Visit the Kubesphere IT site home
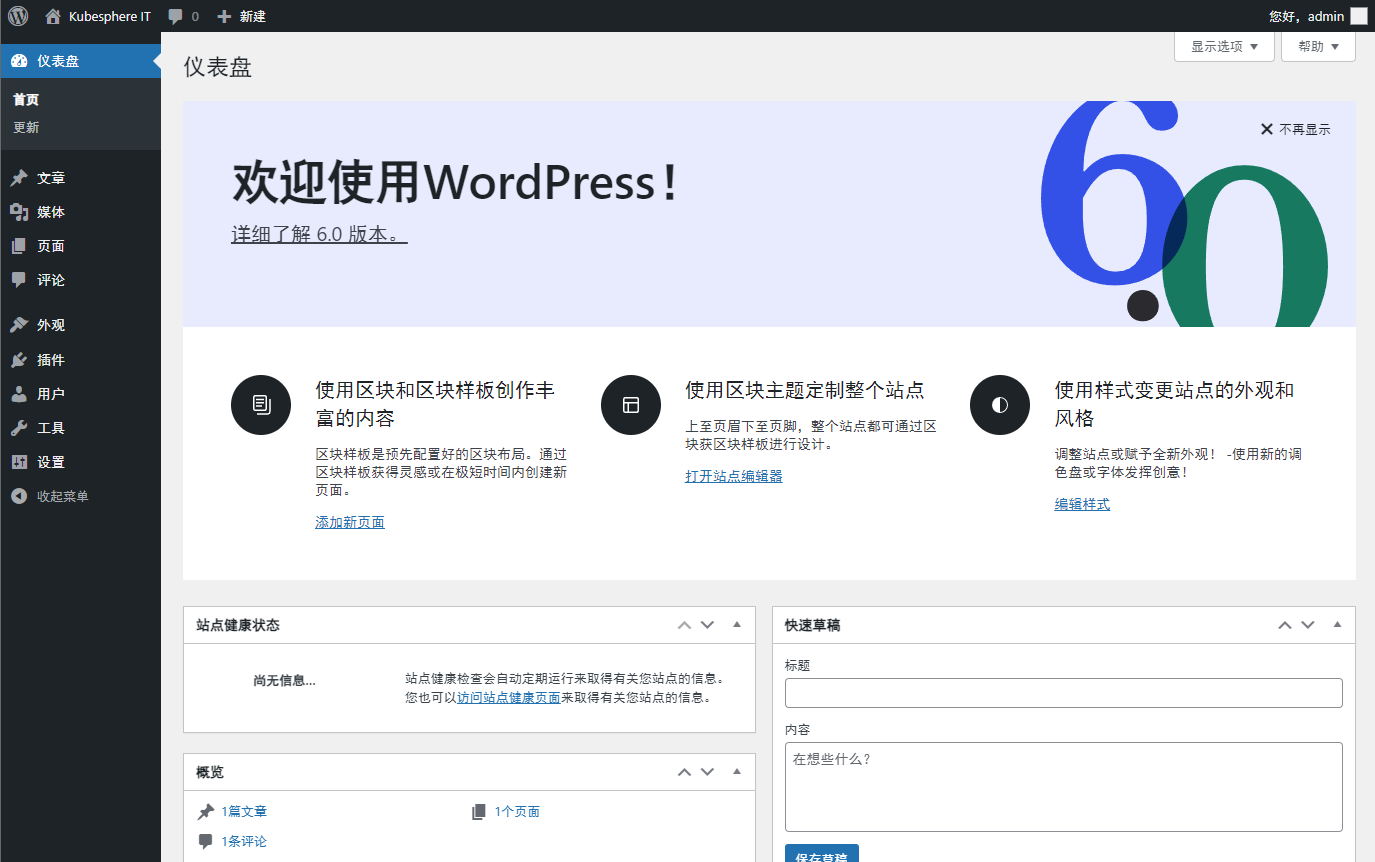The image size is (1375, 862). click(x=98, y=16)
